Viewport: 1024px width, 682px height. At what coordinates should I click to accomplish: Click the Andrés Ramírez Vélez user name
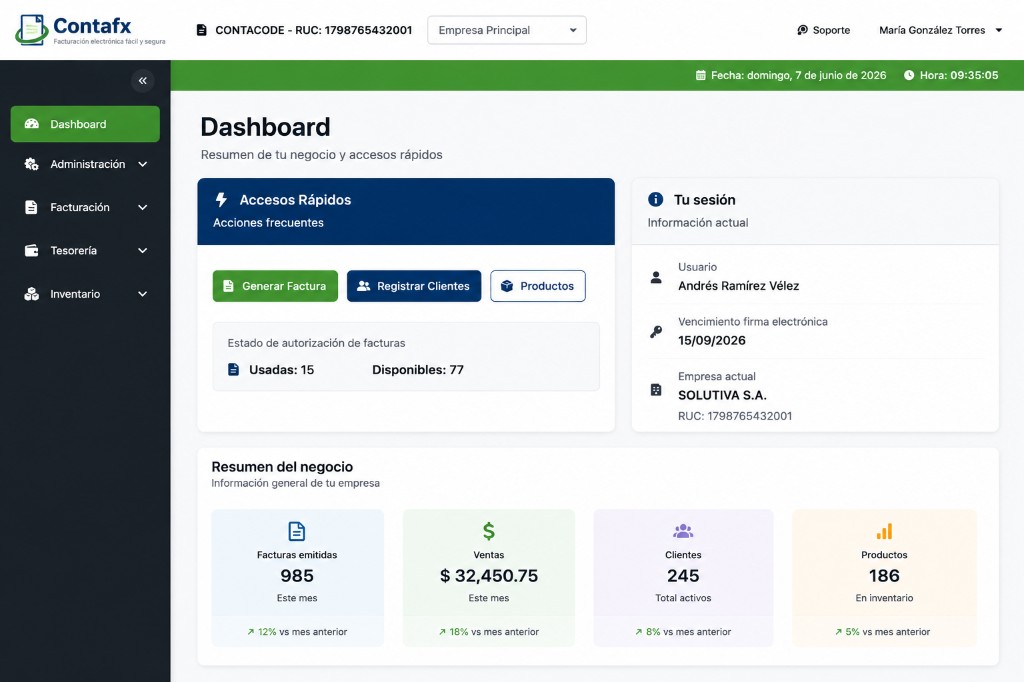click(x=739, y=285)
